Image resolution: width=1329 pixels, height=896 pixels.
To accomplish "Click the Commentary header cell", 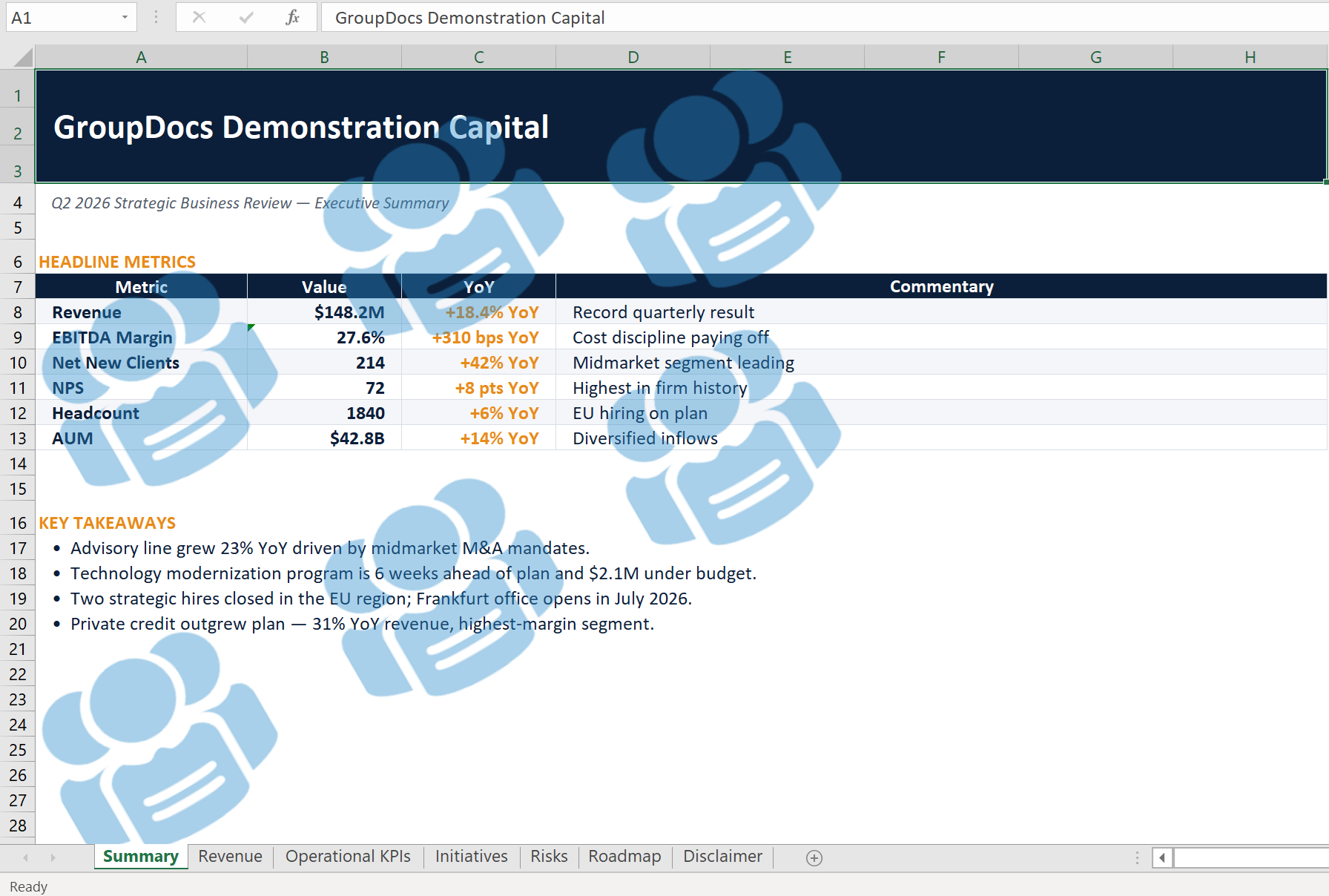I will pyautogui.click(x=940, y=287).
